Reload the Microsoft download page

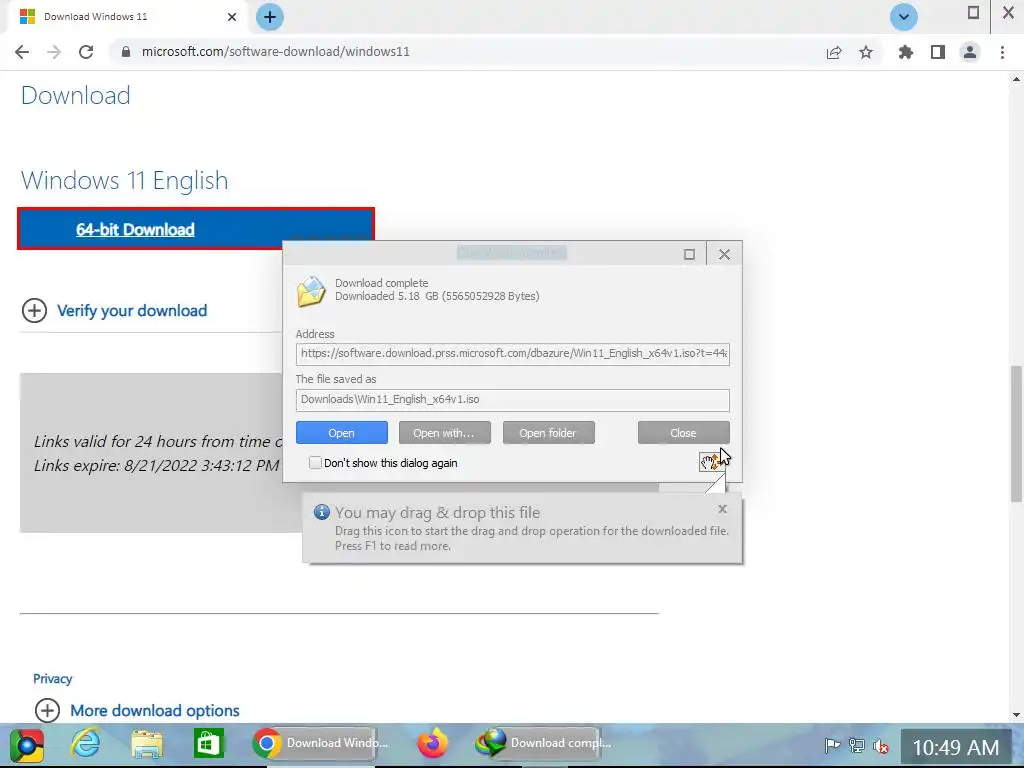pos(86,52)
